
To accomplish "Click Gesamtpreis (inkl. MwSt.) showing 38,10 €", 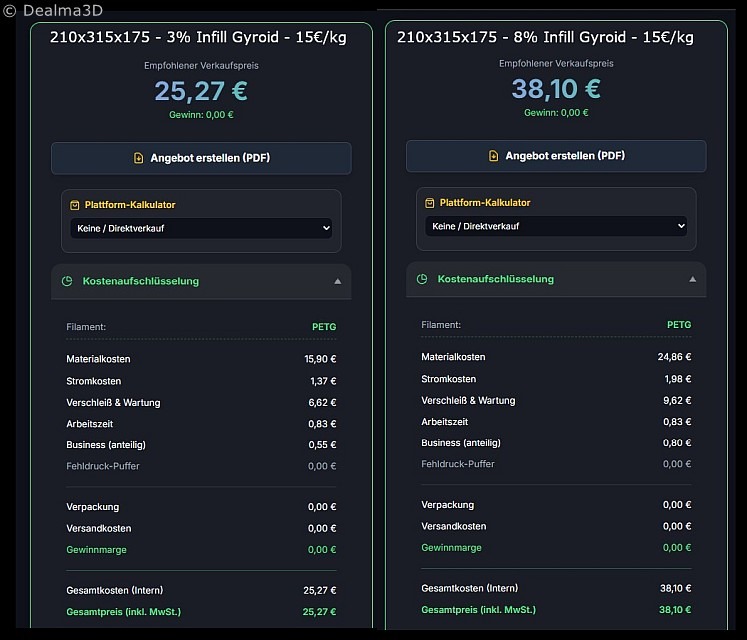I will (x=555, y=610).
